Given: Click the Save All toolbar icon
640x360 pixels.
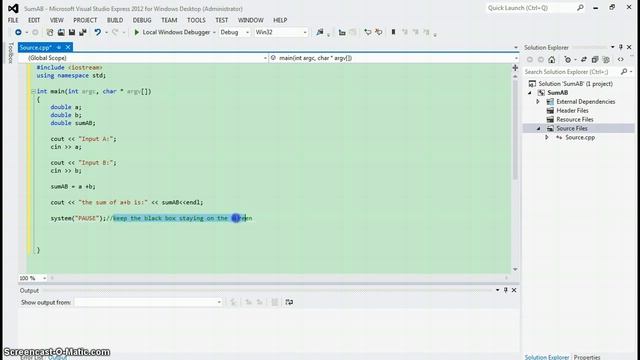Looking at the screenshot, I should (x=83, y=32).
